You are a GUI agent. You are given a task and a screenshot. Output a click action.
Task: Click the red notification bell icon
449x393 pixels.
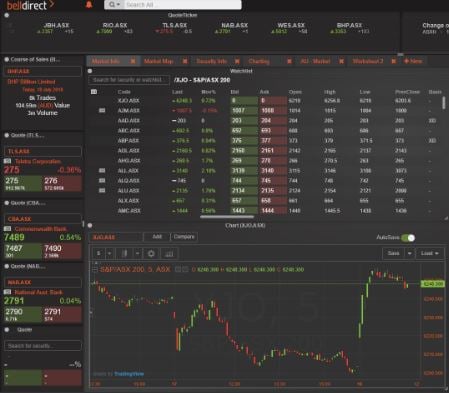point(89,5)
